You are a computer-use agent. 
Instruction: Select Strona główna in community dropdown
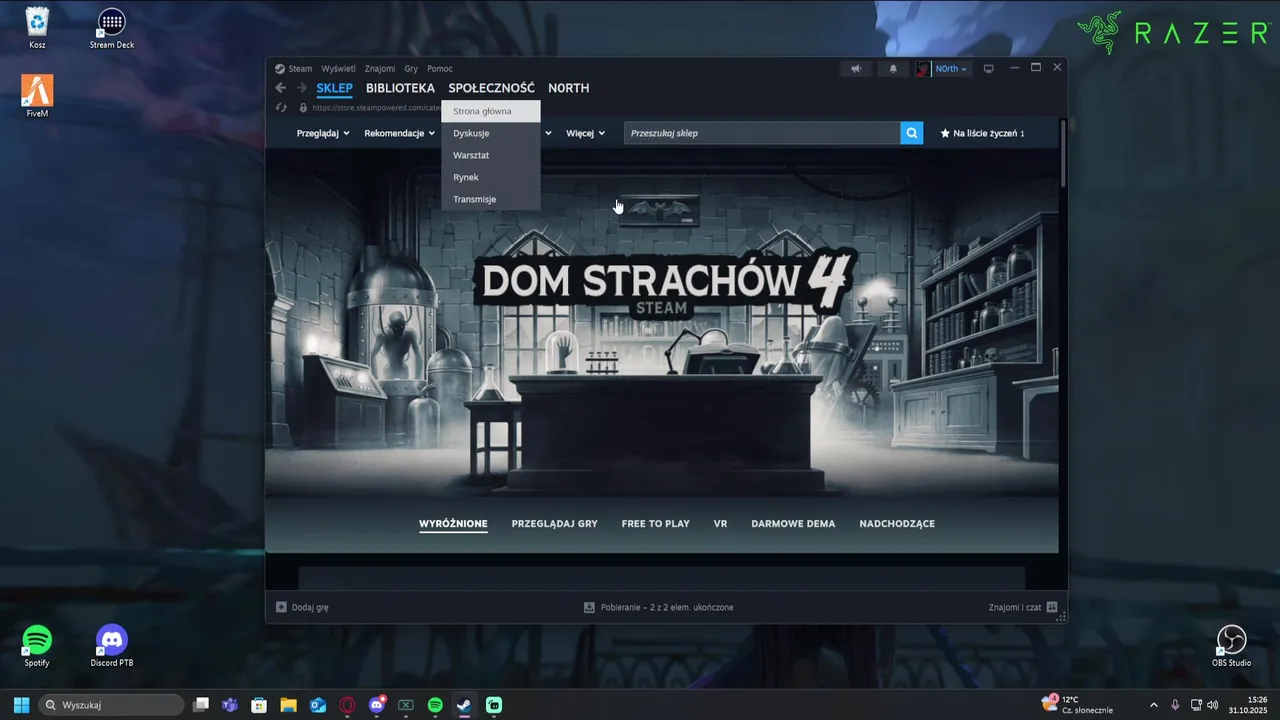[x=490, y=111]
